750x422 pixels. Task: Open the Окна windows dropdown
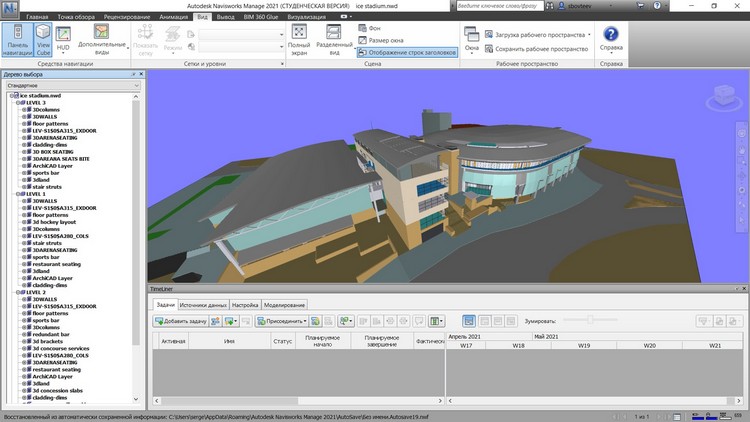pos(472,40)
